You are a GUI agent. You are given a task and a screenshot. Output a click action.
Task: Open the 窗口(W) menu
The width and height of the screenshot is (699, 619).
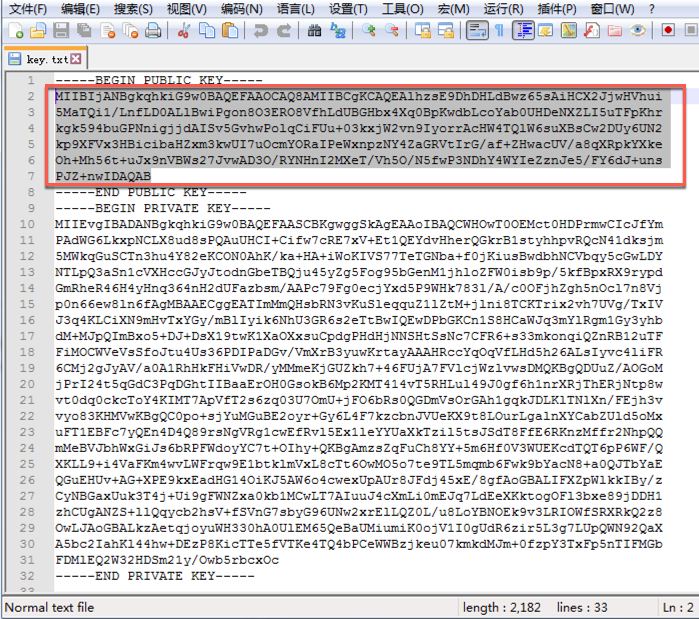[612, 8]
